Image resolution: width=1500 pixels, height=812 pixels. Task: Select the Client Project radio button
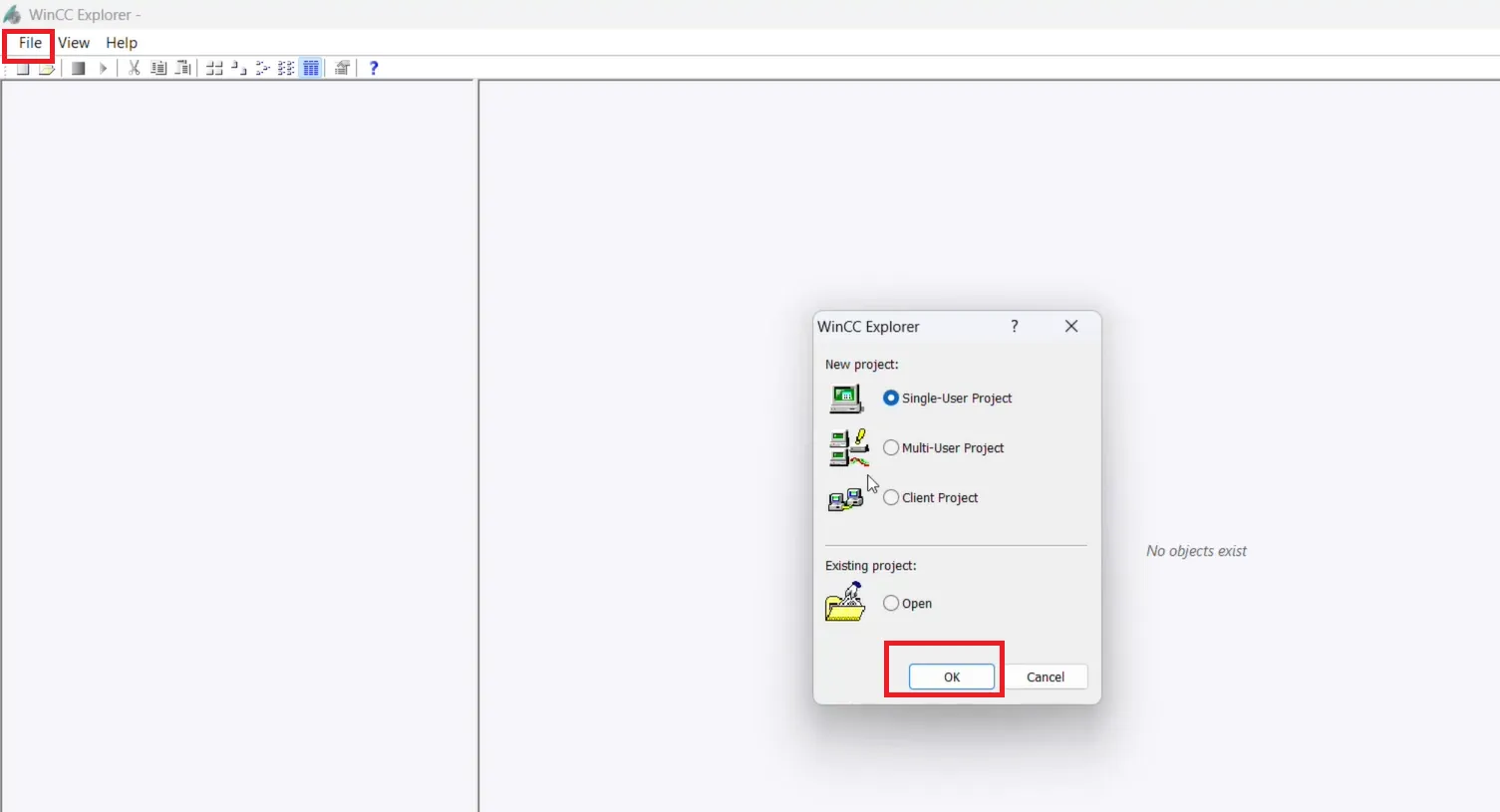(891, 497)
